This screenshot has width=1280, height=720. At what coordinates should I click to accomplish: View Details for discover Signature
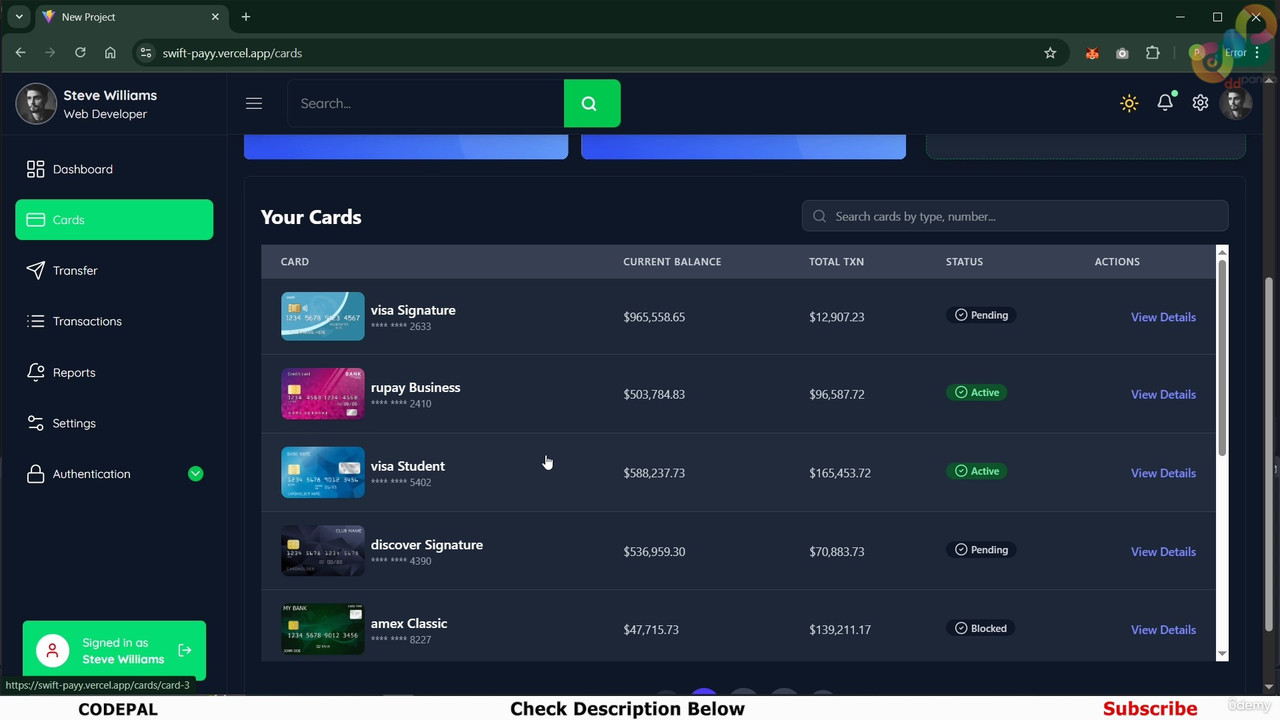click(1163, 552)
